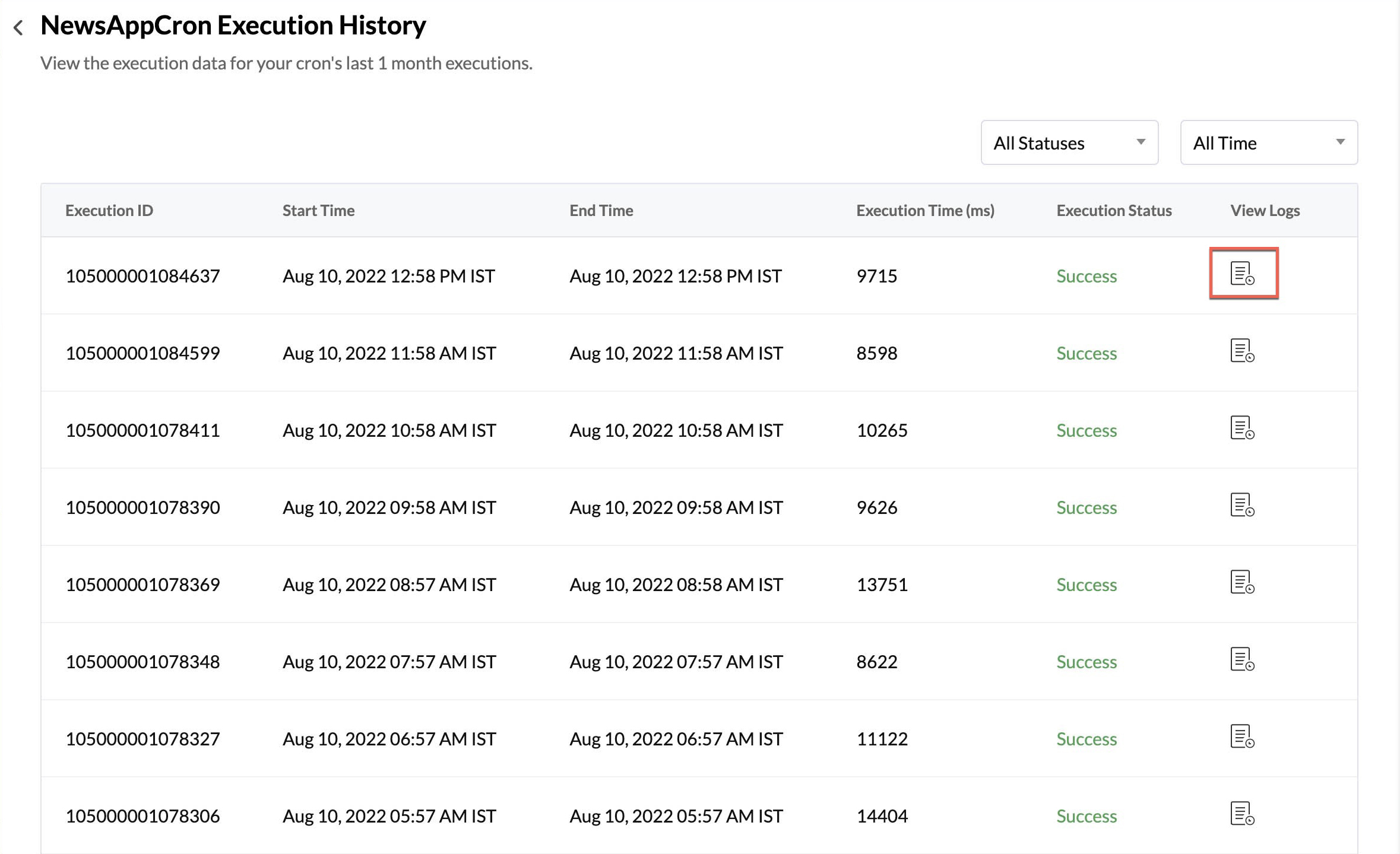Image resolution: width=1400 pixels, height=854 pixels.
Task: Click the All Time dropdown chevron arrow
Action: [x=1342, y=142]
